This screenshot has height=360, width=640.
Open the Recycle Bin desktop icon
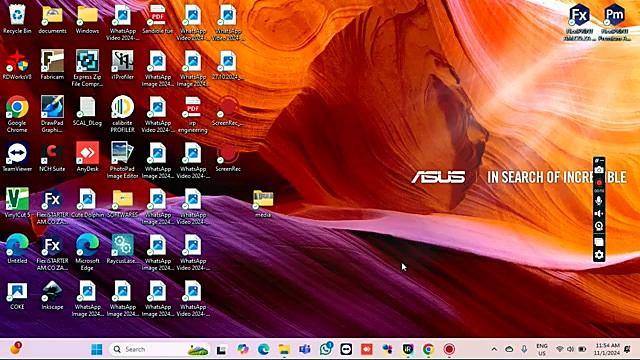(17, 19)
